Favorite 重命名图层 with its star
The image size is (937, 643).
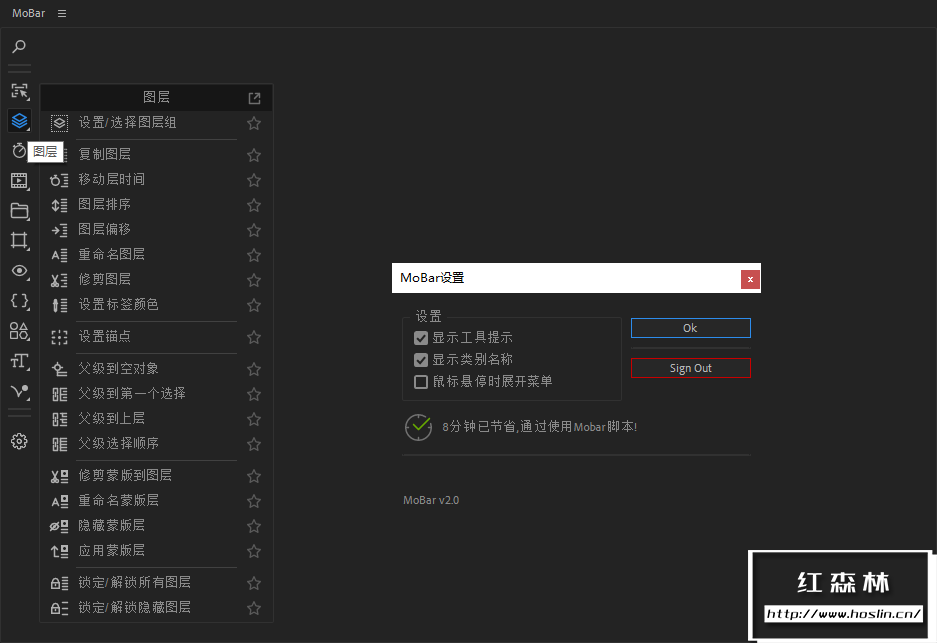(254, 255)
